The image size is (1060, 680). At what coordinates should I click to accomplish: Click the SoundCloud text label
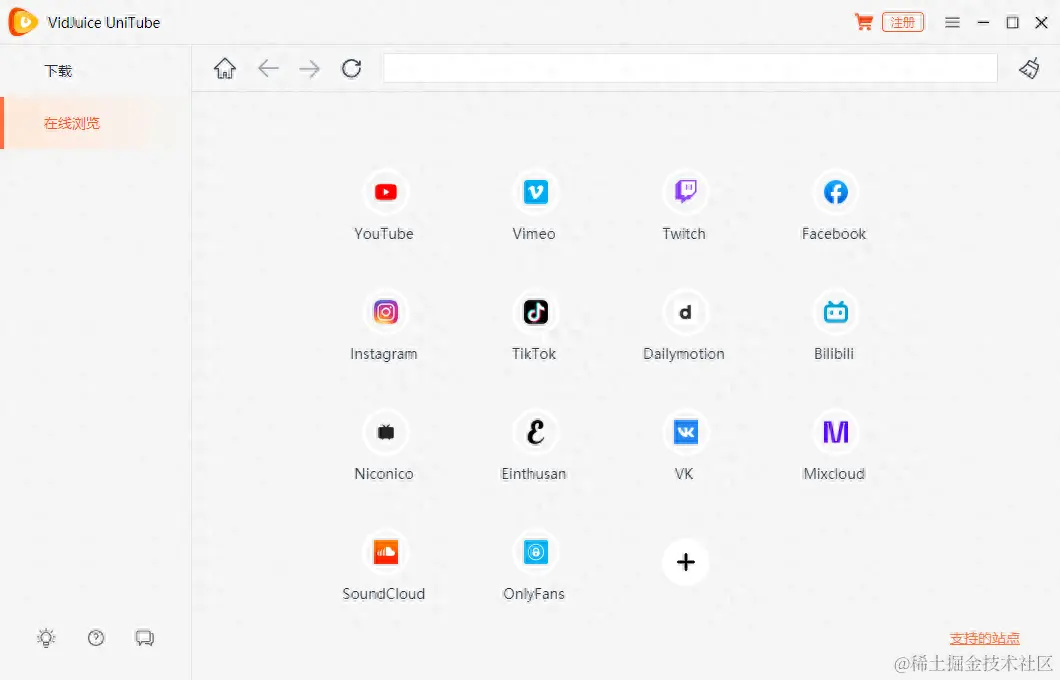384,594
